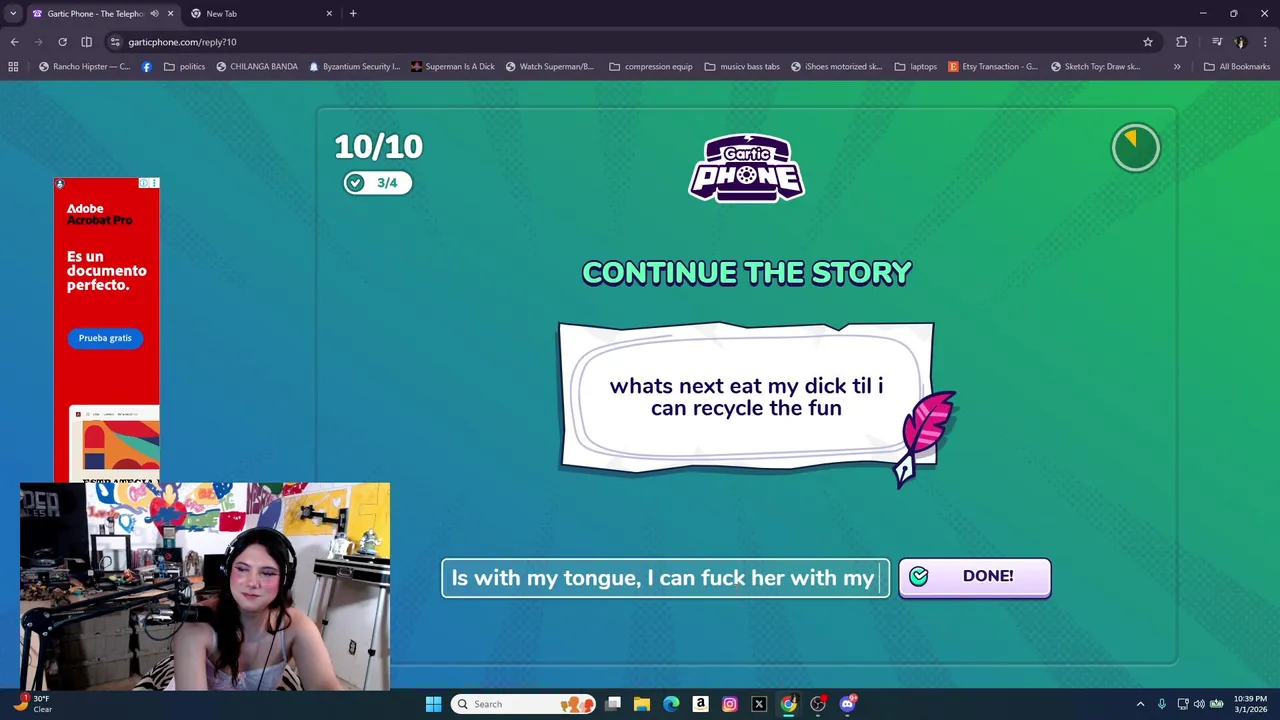
Task: Open the apps grid in bookmarks bar
Action: 13,67
